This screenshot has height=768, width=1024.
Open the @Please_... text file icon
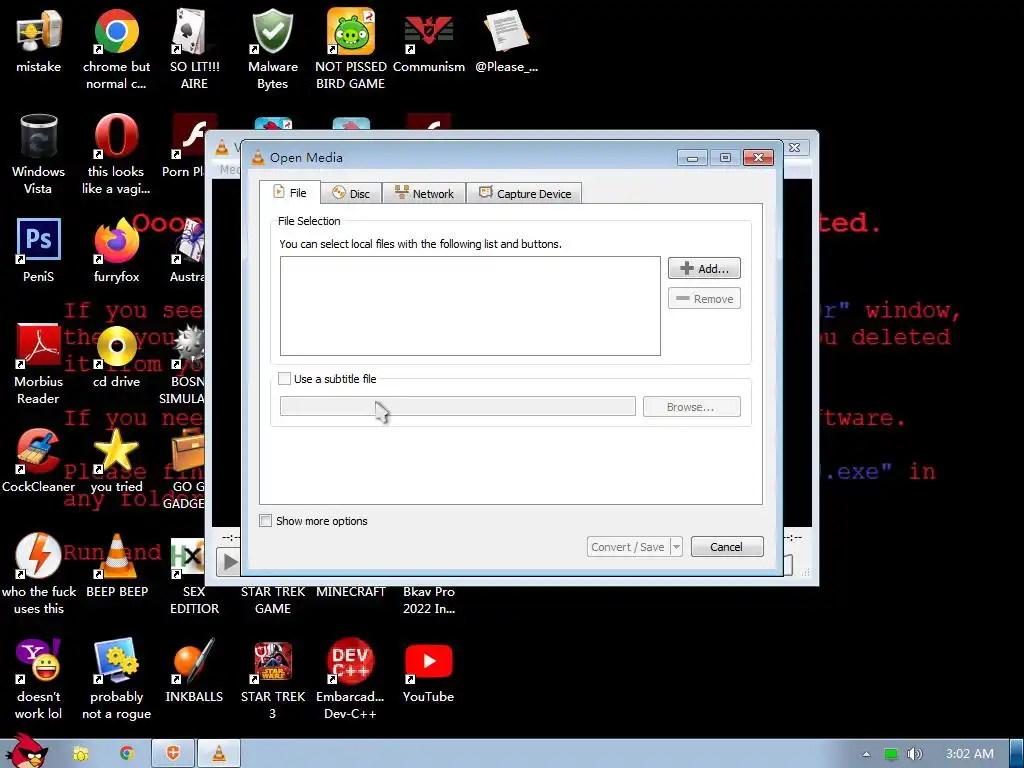tap(506, 40)
